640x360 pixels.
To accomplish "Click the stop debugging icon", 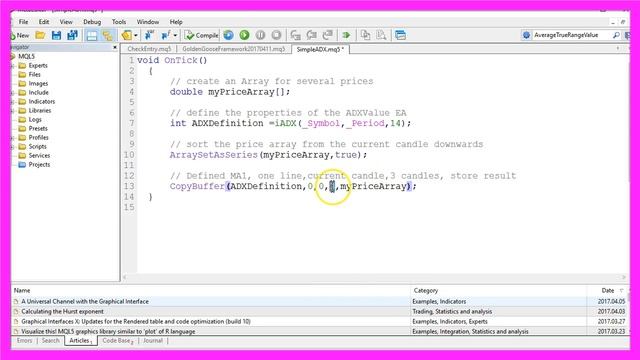I will pyautogui.click(x=276, y=36).
